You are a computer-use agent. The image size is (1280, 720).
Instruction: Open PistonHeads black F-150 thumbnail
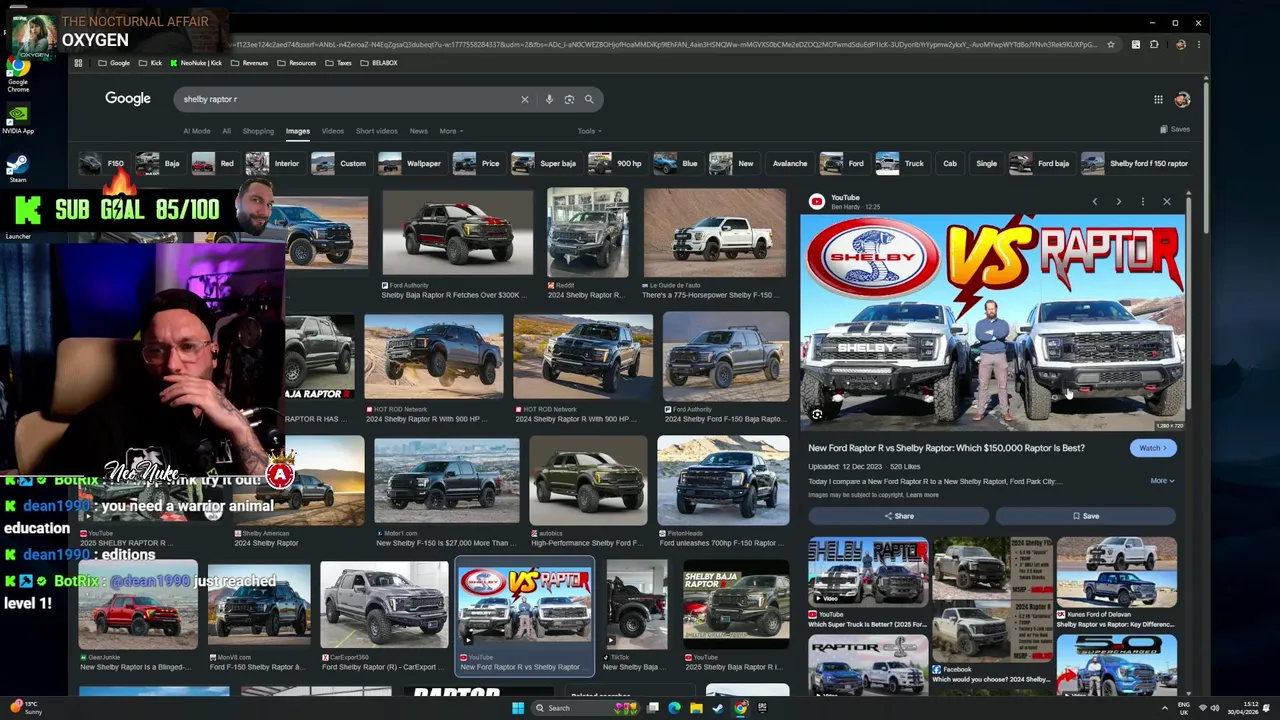723,481
